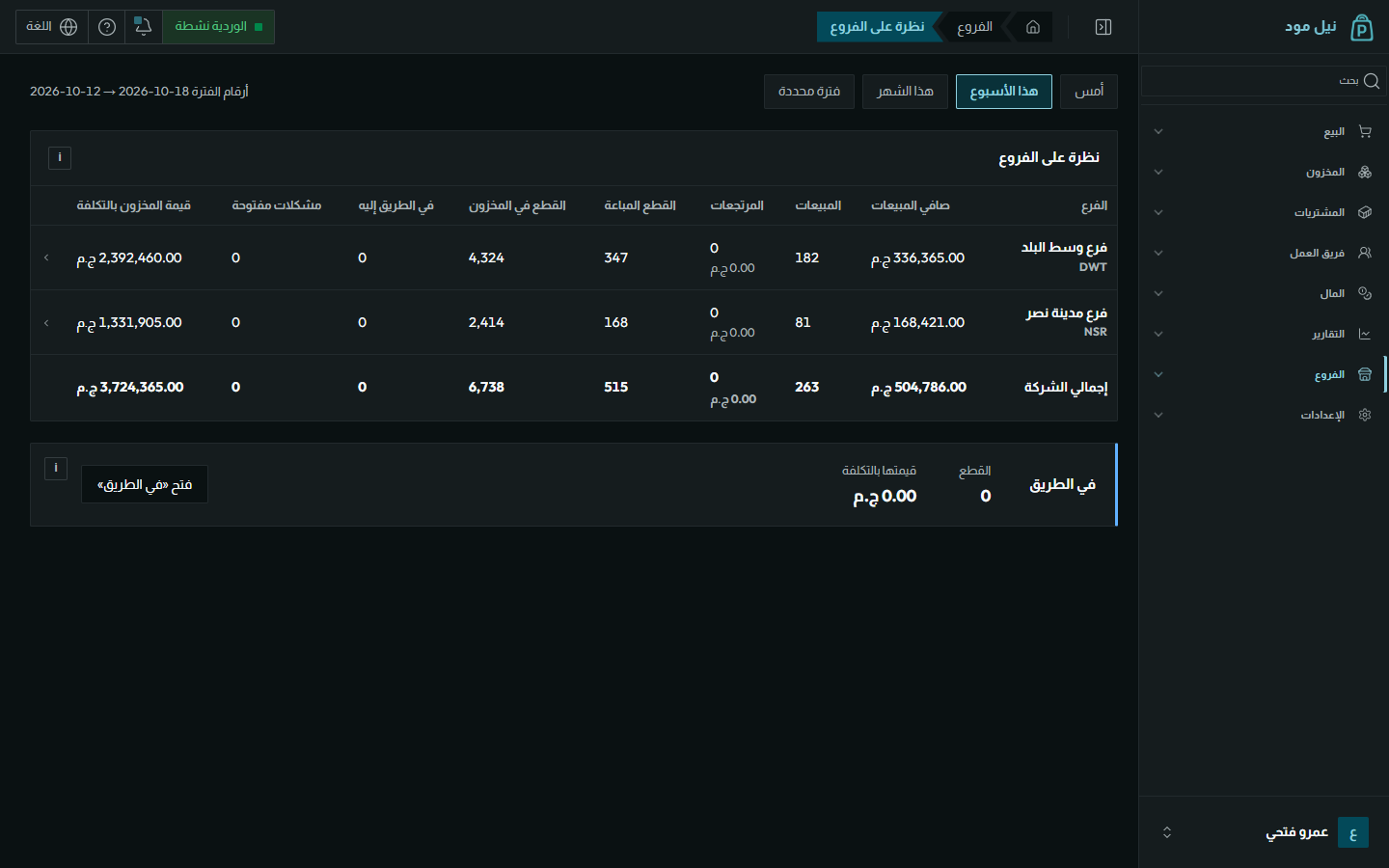The width and height of the screenshot is (1389, 868).
Task: Click the الإعدادات gear icon
Action: (1365, 415)
